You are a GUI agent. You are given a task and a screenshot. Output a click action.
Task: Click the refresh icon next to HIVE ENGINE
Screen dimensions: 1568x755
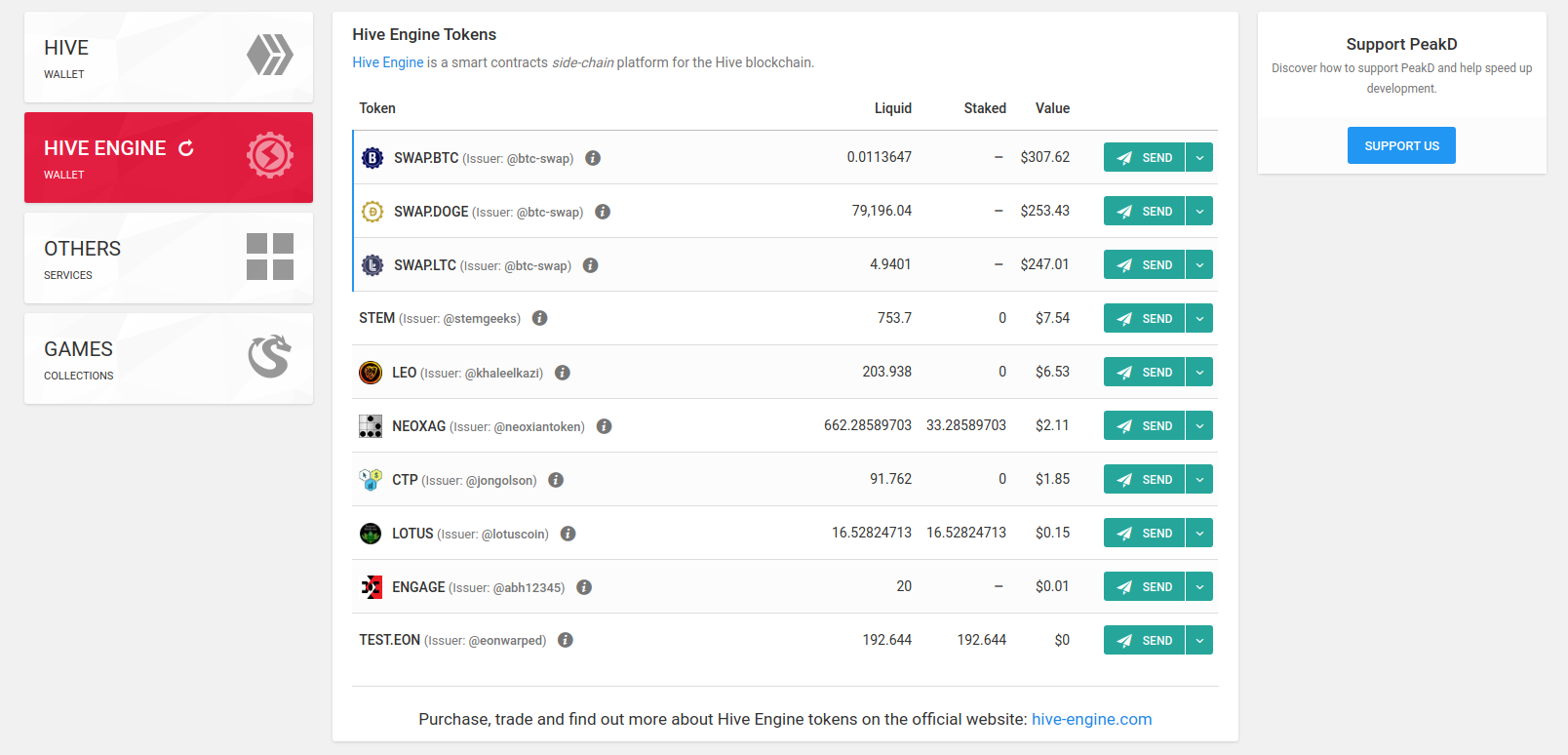[x=186, y=148]
